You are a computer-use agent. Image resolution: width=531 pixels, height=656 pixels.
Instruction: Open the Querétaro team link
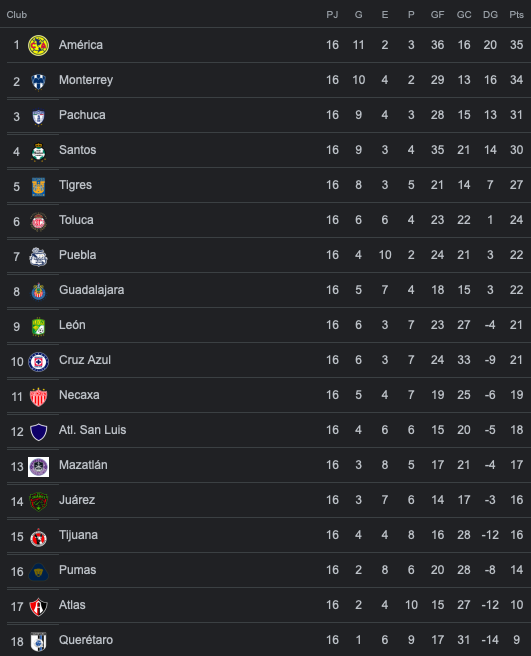tap(86, 640)
